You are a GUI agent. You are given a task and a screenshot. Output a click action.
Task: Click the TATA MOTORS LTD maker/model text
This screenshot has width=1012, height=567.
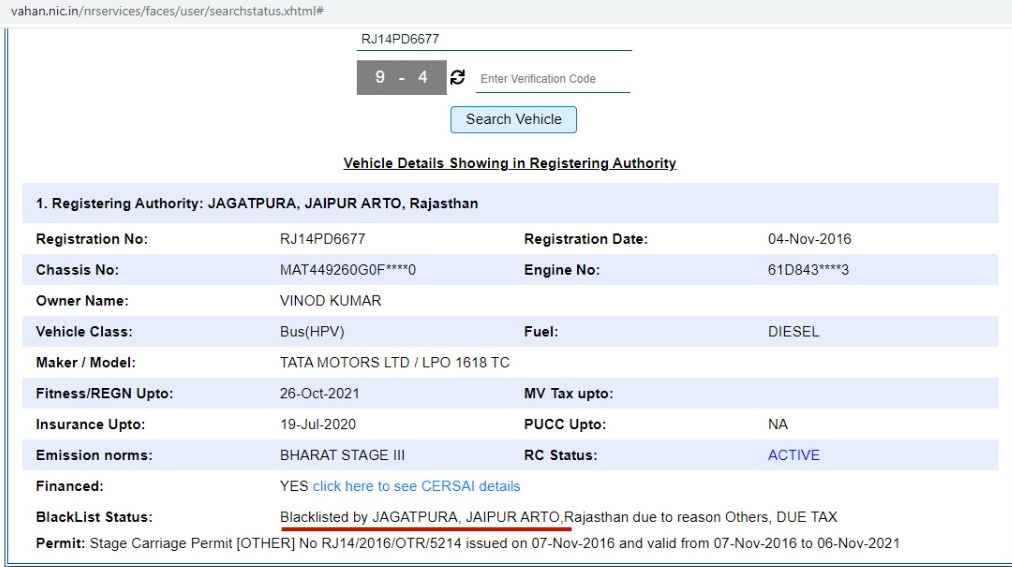click(394, 362)
